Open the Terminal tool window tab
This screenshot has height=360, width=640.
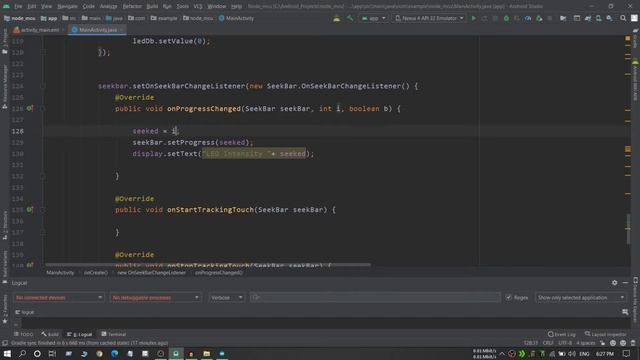tap(113, 334)
